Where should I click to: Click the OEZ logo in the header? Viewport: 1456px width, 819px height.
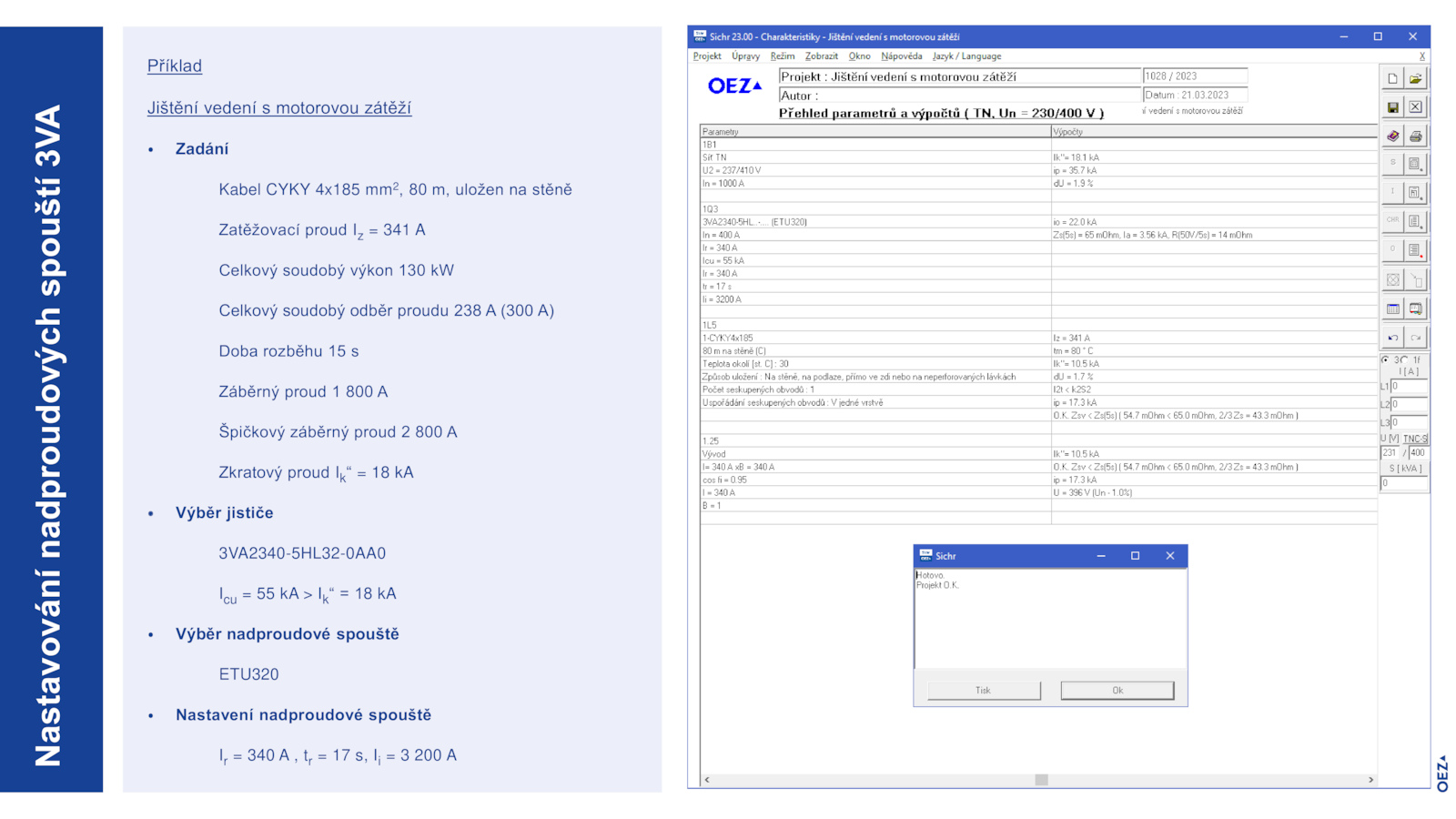[735, 86]
